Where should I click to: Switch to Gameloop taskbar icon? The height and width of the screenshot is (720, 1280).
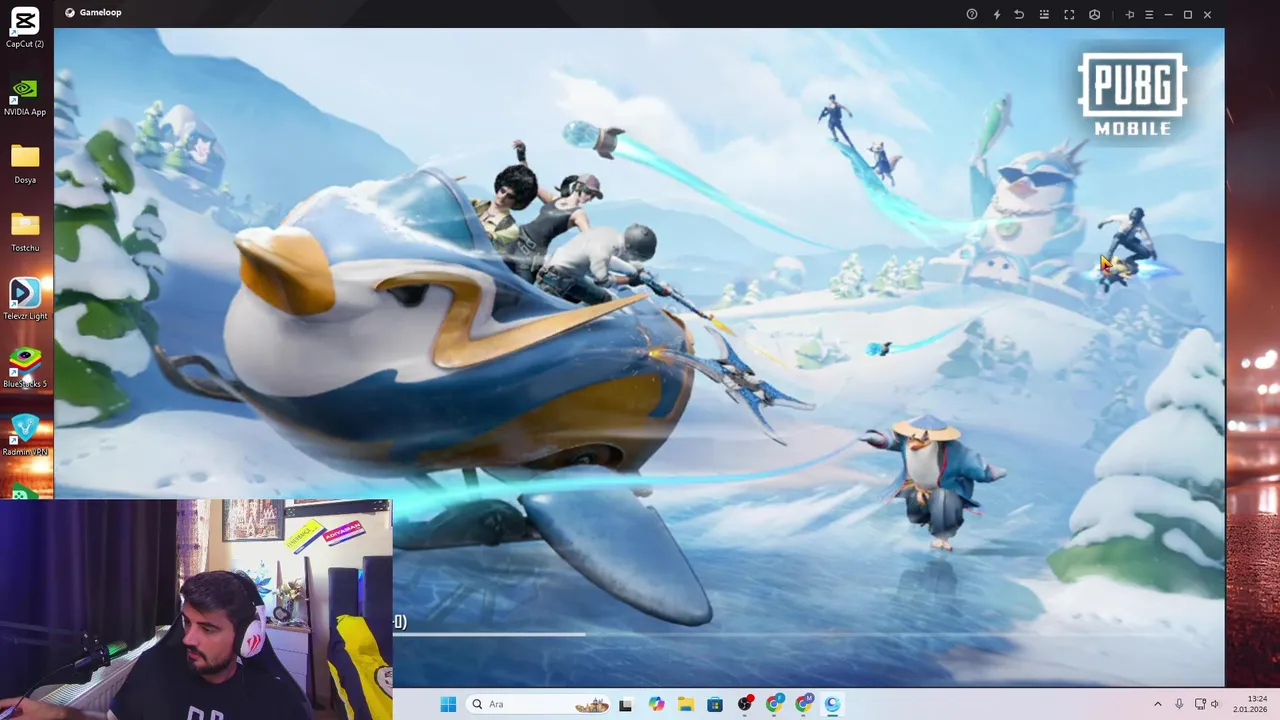pos(833,704)
